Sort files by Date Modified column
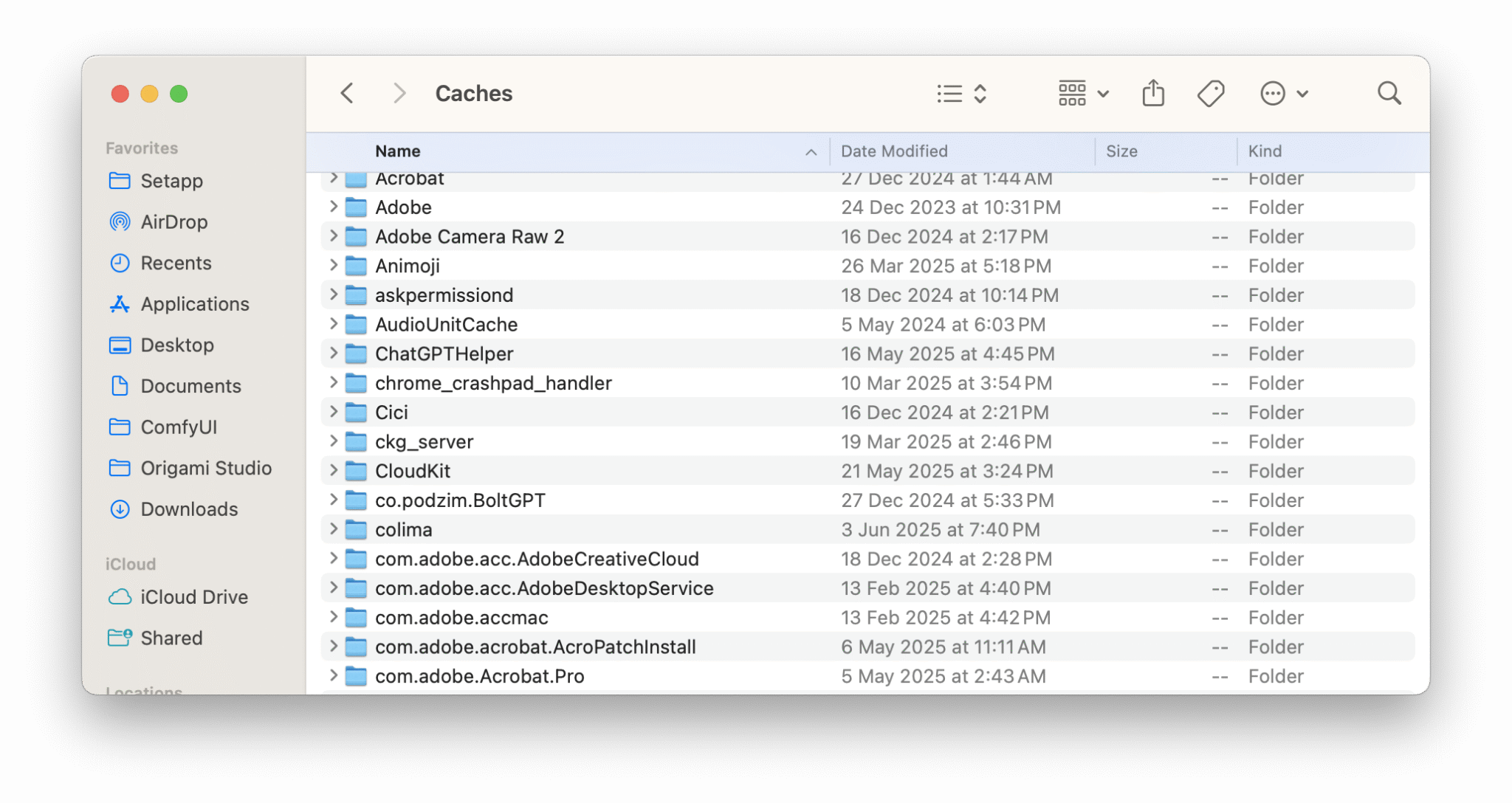 (x=893, y=151)
